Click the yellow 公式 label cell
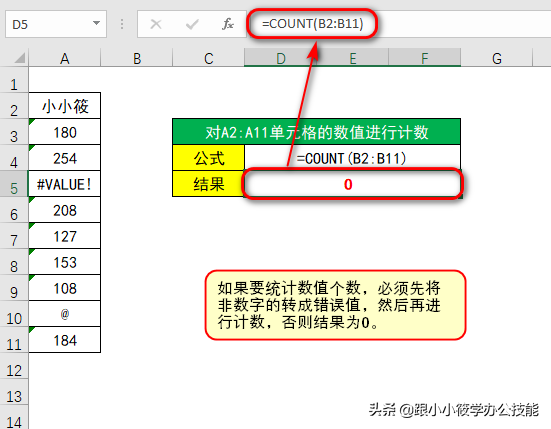Viewport: 551px width, 429px height. [x=208, y=158]
